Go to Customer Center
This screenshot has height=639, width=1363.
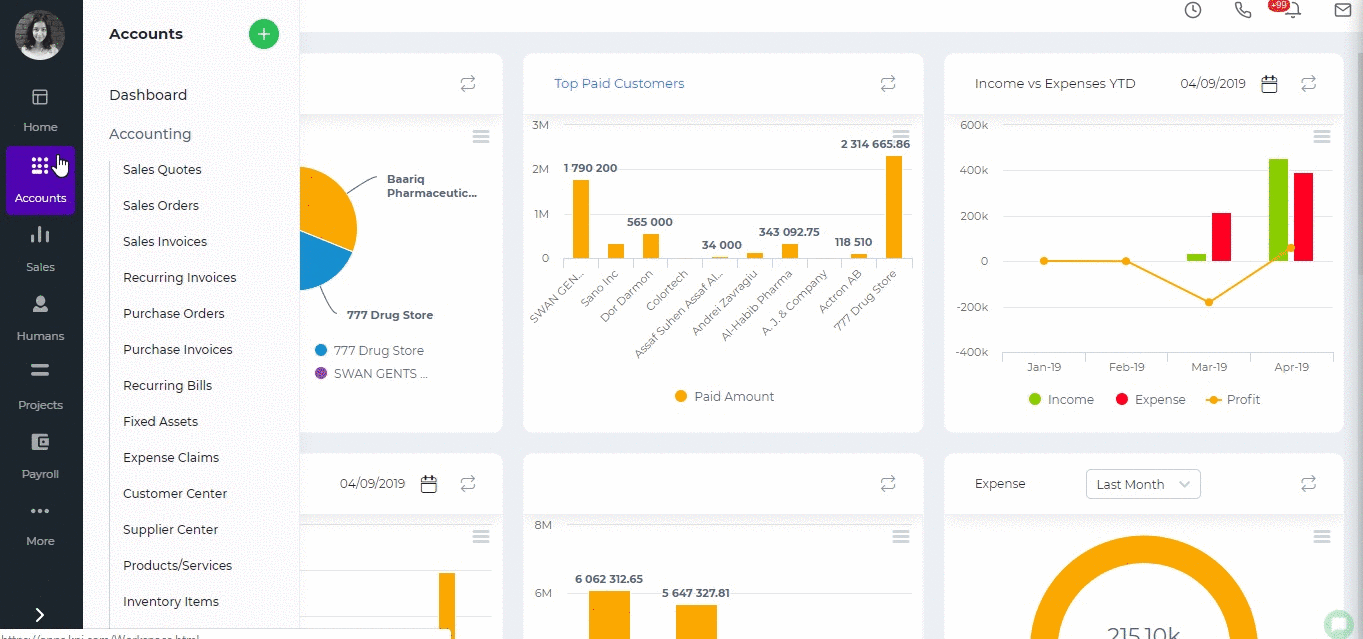tap(175, 494)
